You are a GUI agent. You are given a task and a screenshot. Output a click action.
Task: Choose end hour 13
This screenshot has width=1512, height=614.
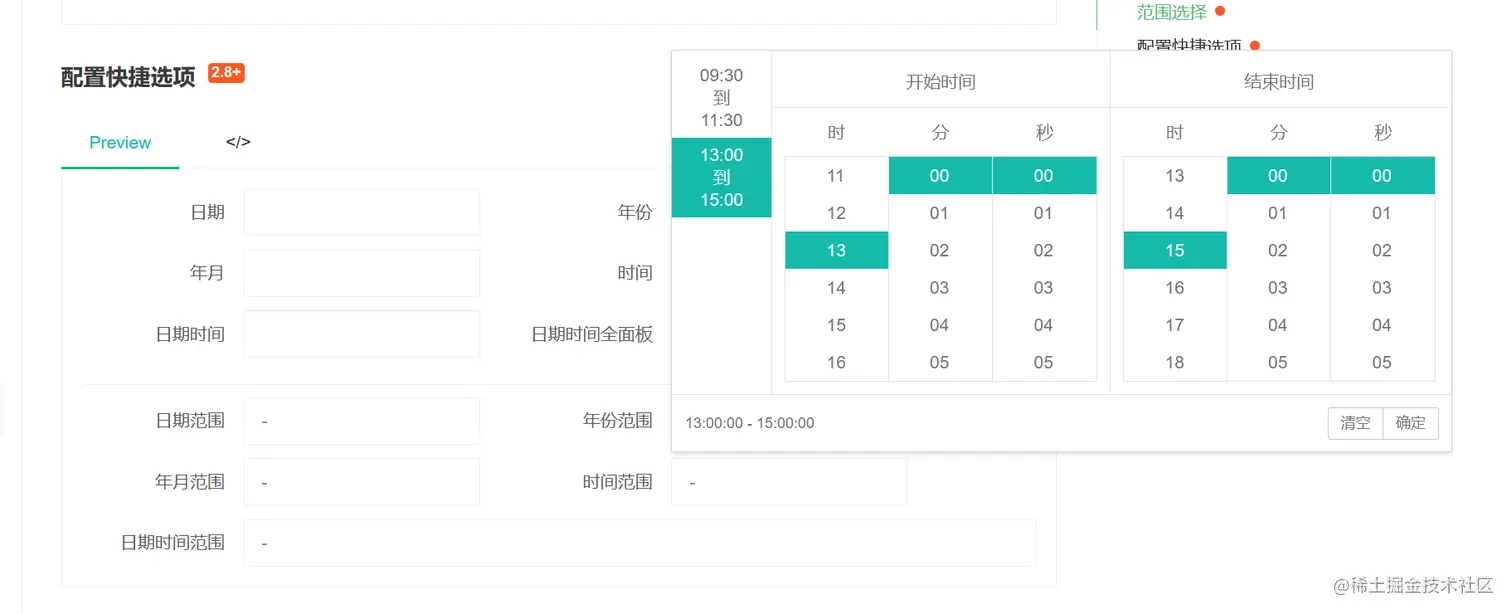pyautogui.click(x=1175, y=176)
